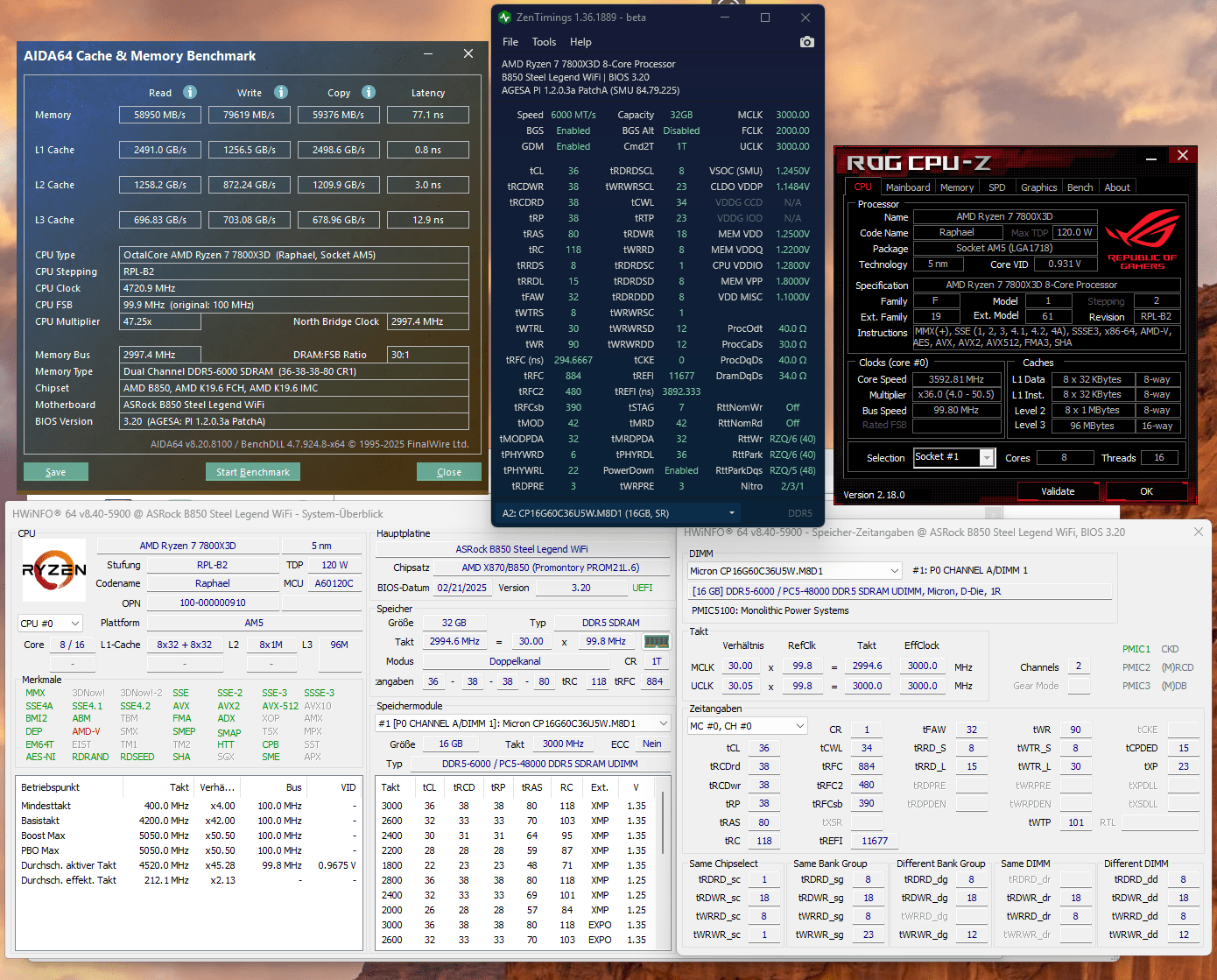Click the CPU Clock field 4720.9 MHz
The height and width of the screenshot is (980, 1217).
[x=294, y=288]
